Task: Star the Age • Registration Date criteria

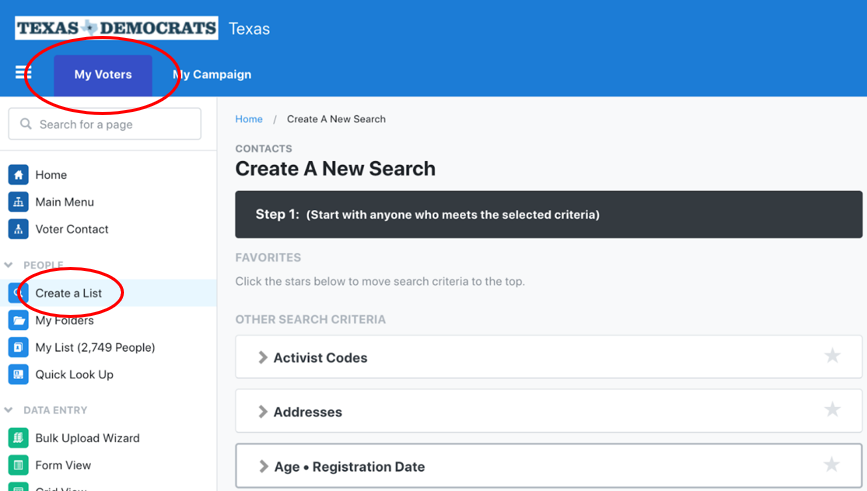Action: coord(832,464)
